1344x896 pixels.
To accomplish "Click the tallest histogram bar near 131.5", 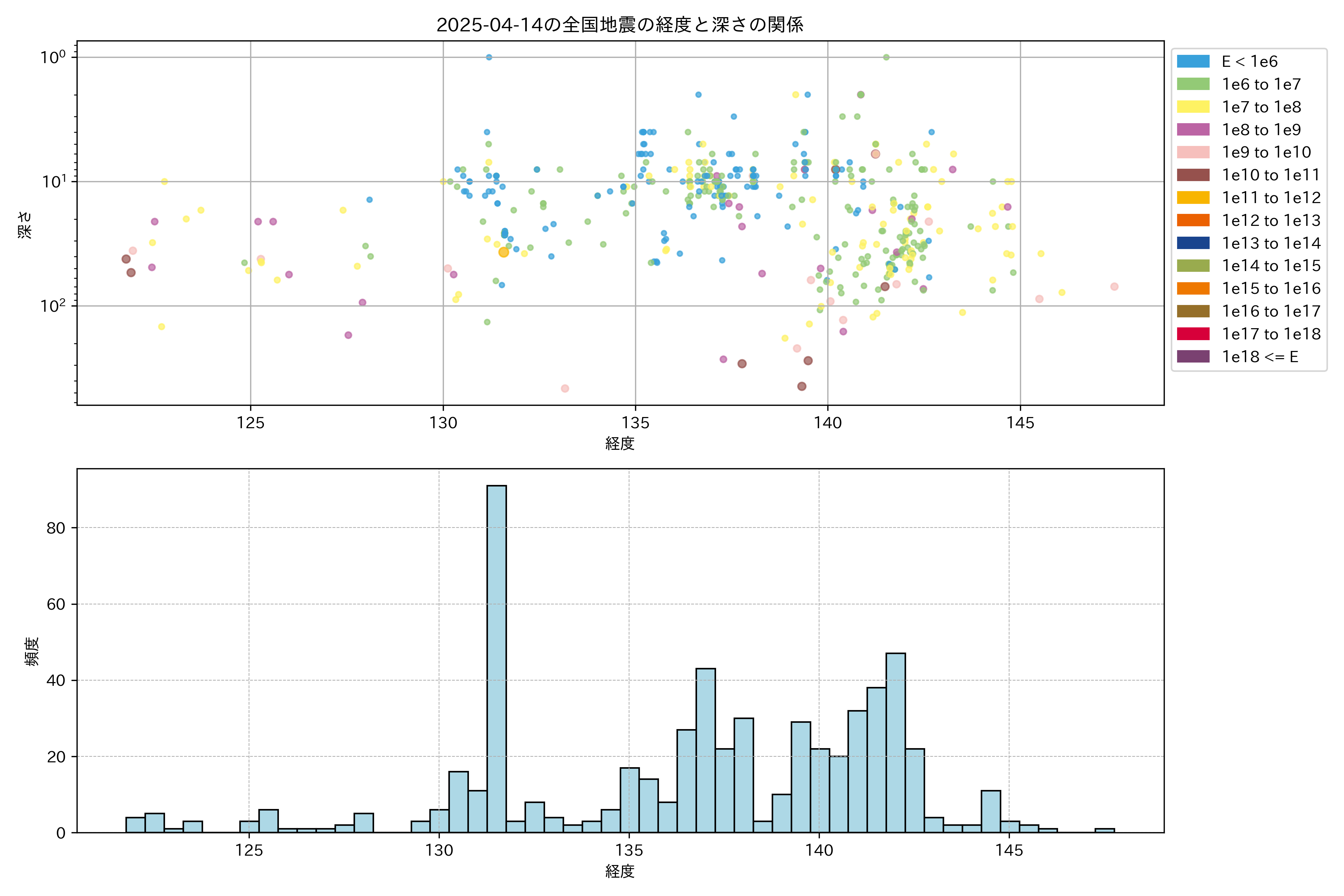I will [496, 657].
